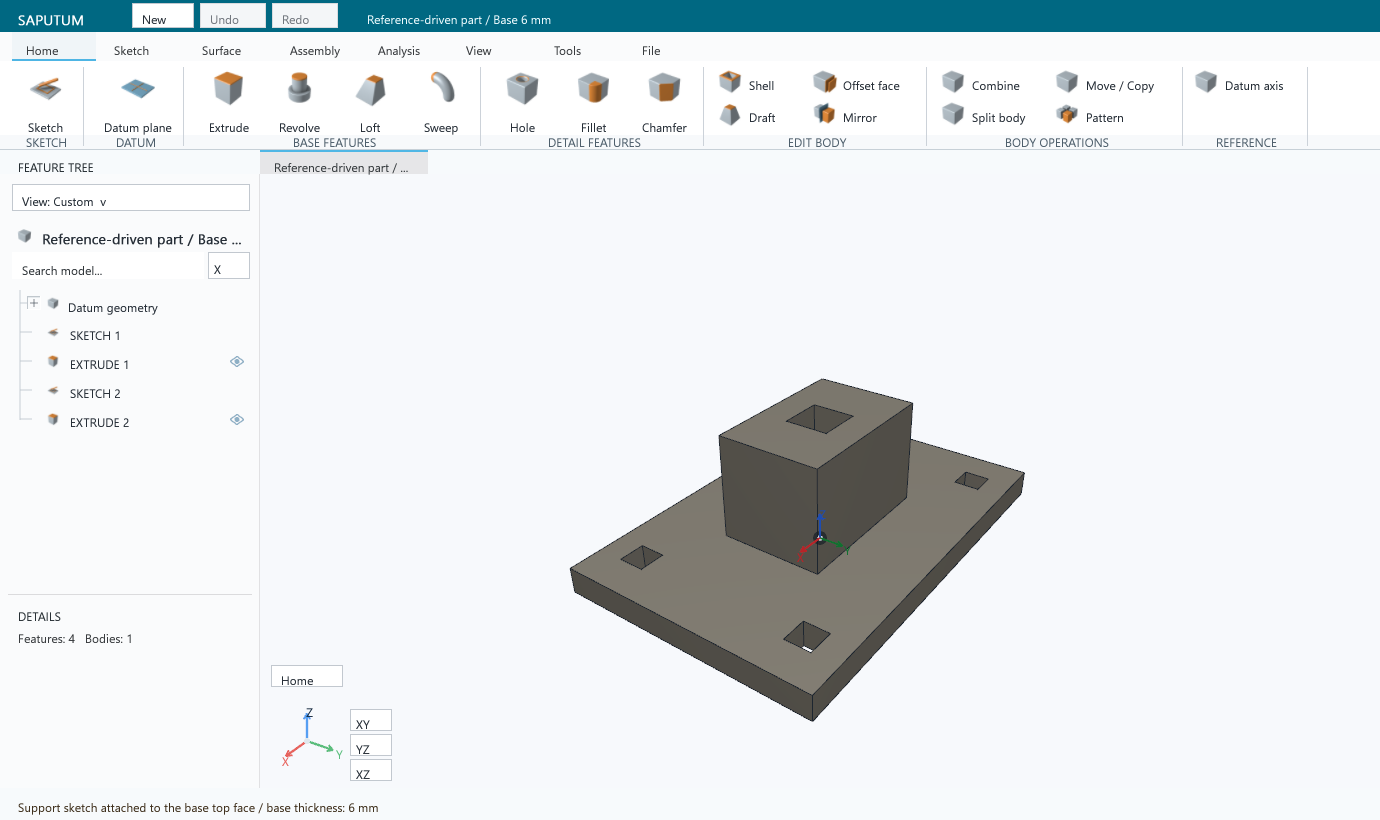Toggle visibility of EXTRUDE 2
1380x820 pixels.
point(237,420)
